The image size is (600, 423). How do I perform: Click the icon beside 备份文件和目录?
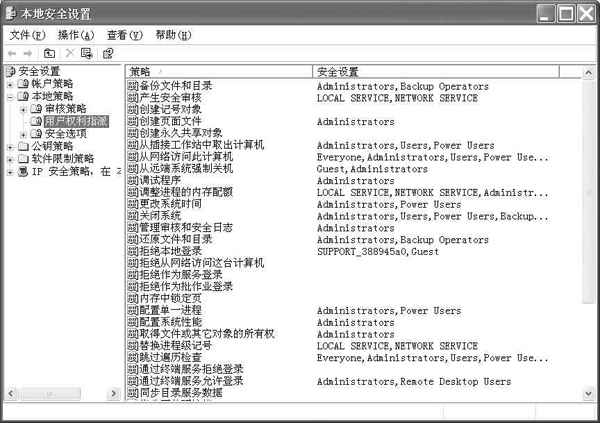pyautogui.click(x=133, y=86)
